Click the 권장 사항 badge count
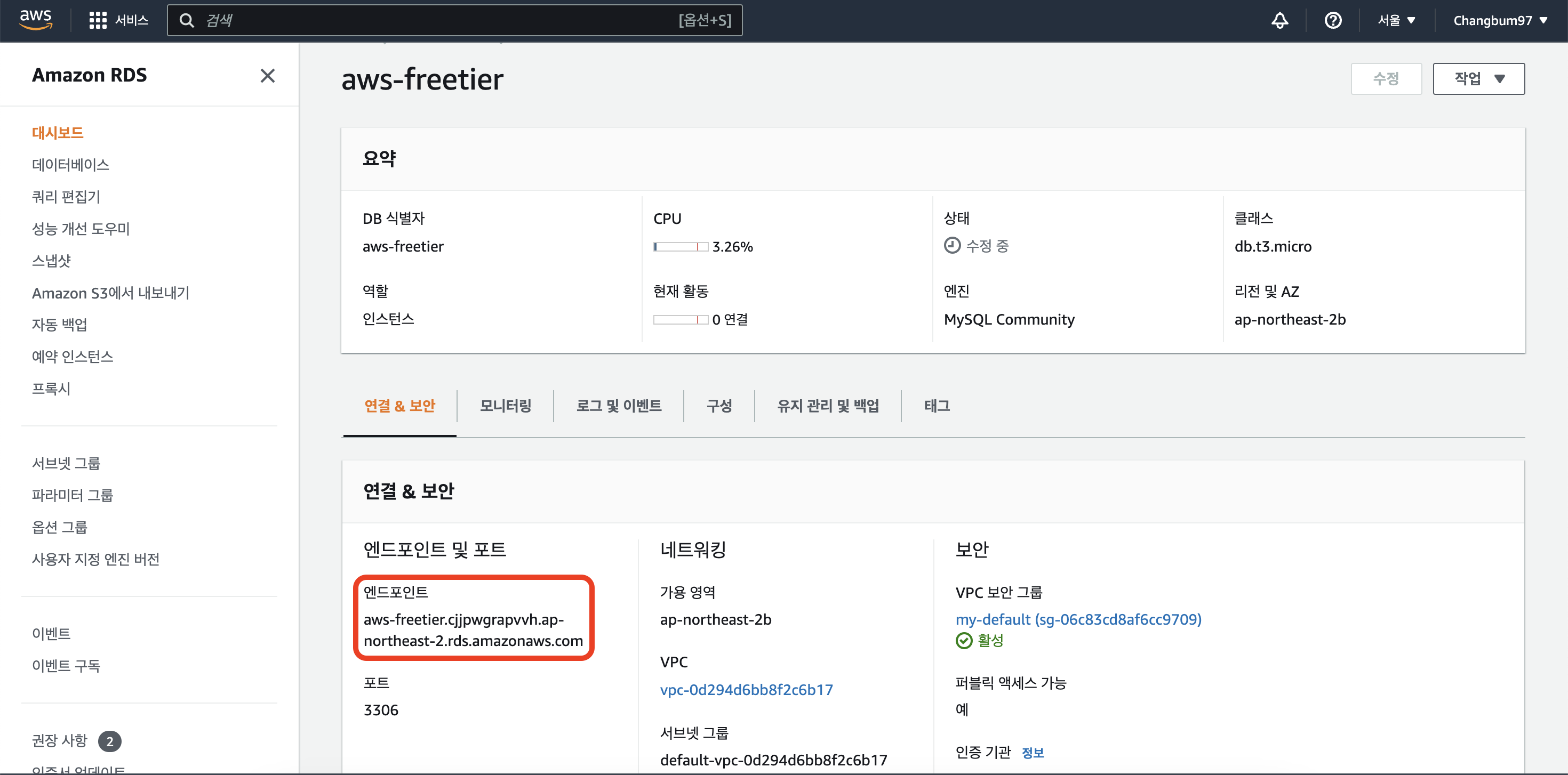 tap(109, 741)
